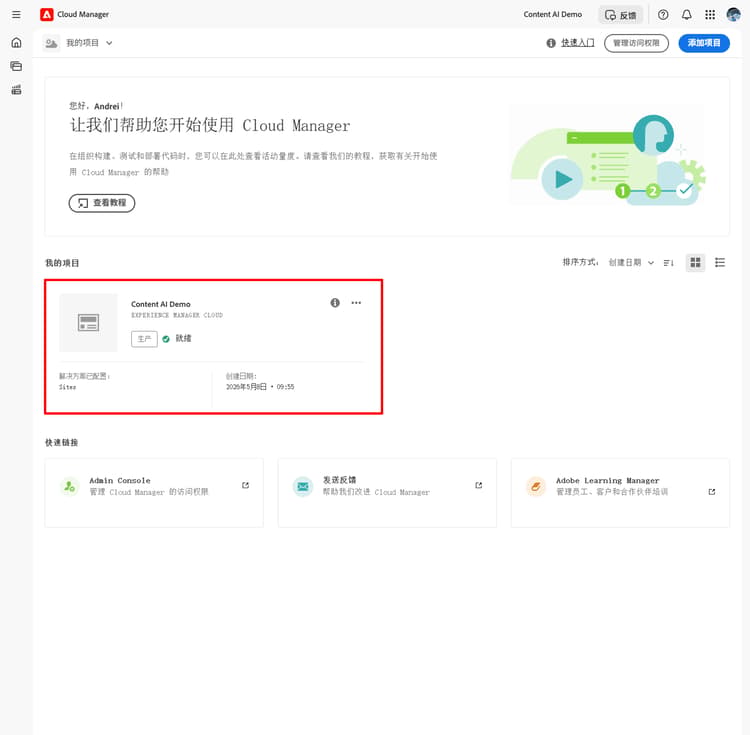Viewport: 750px width, 735px height.
Task: Open the 快速入门 quick start link
Action: tap(577, 43)
